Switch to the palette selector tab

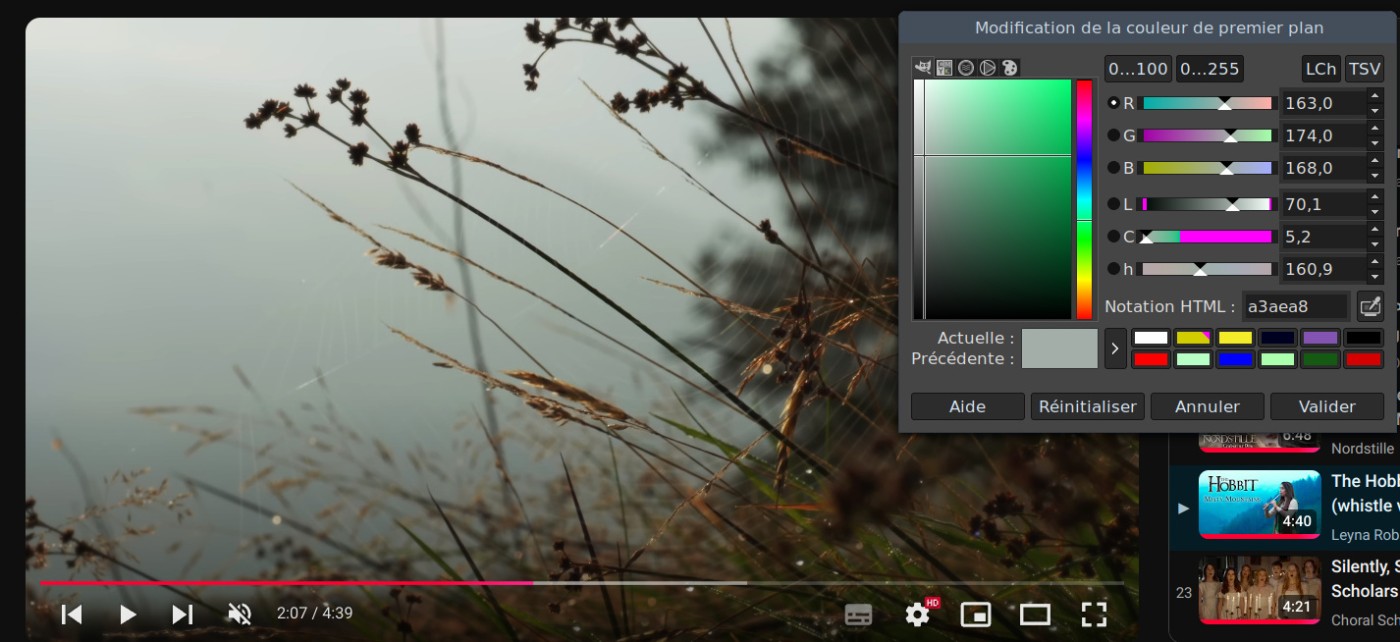click(1009, 68)
